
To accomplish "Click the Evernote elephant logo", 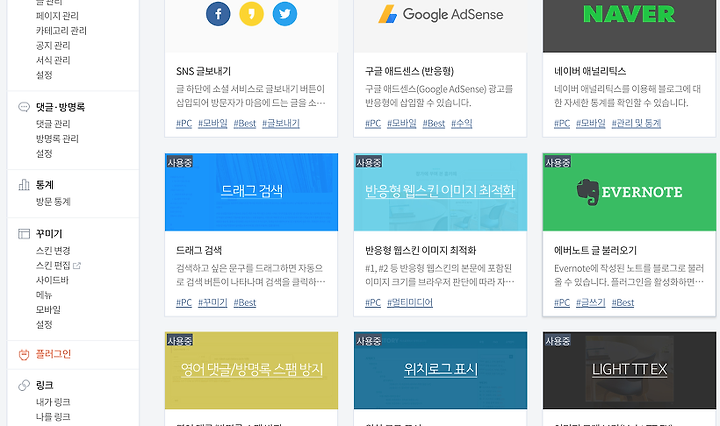I will [x=588, y=192].
